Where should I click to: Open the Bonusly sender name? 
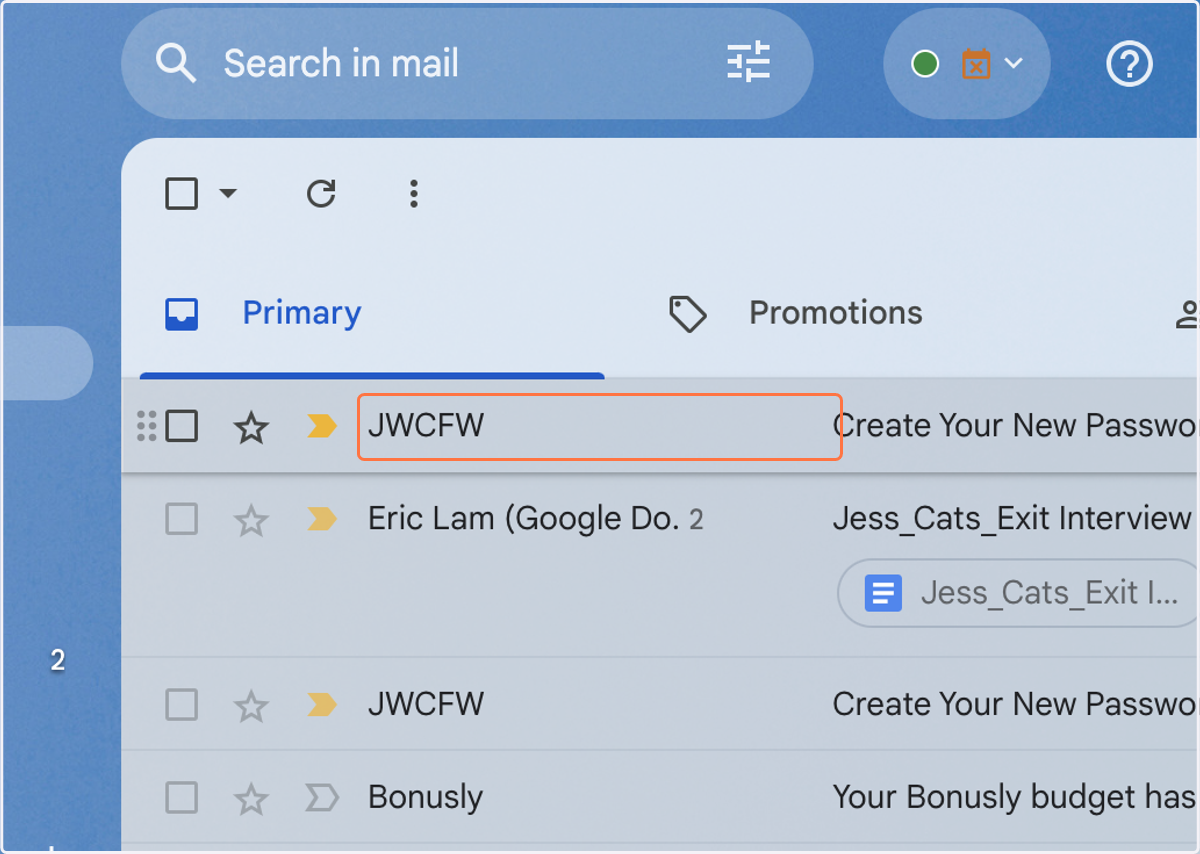click(x=425, y=797)
